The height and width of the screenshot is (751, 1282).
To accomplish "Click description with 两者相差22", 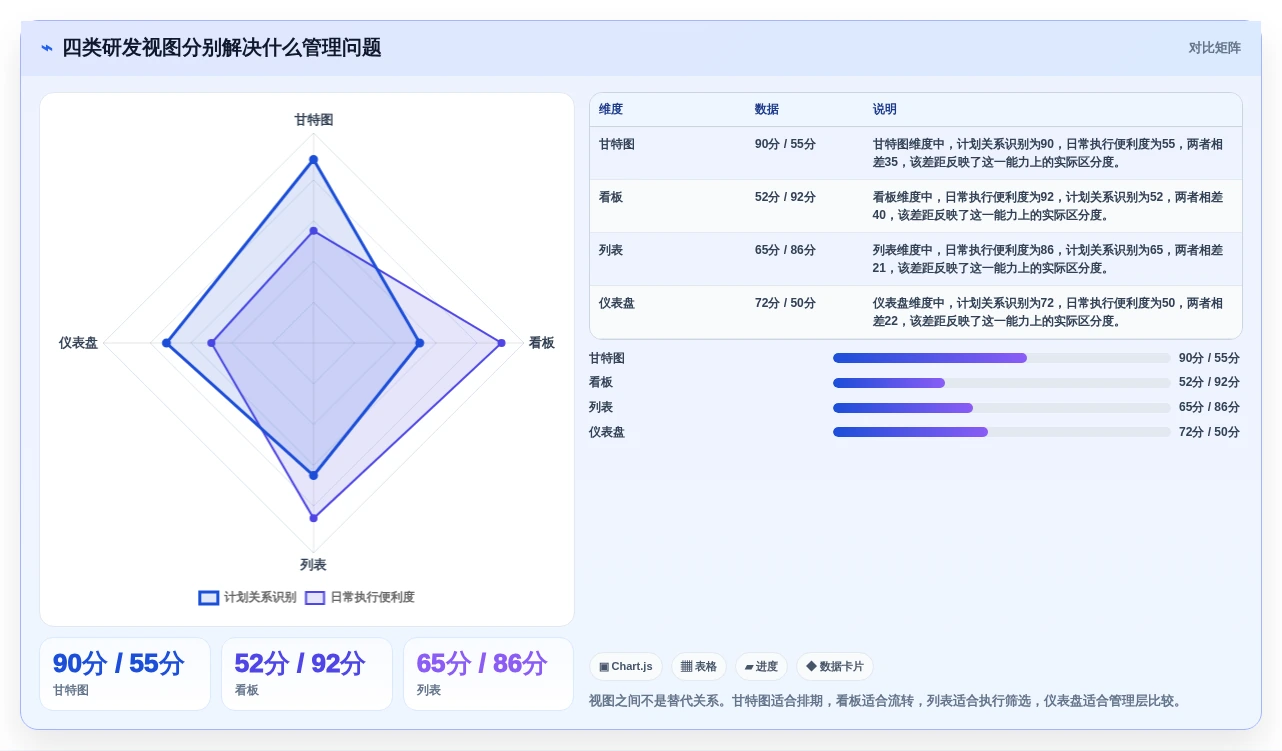I will pyautogui.click(x=1050, y=312).
